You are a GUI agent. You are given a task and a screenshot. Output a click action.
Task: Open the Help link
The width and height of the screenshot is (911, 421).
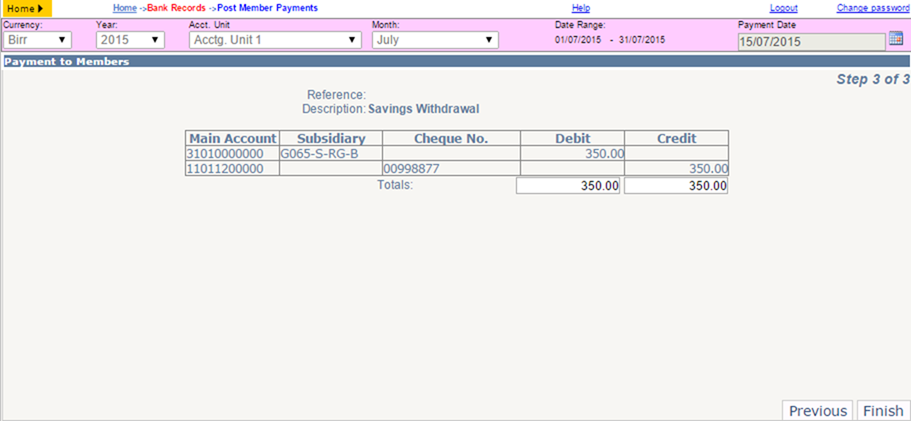pyautogui.click(x=581, y=8)
